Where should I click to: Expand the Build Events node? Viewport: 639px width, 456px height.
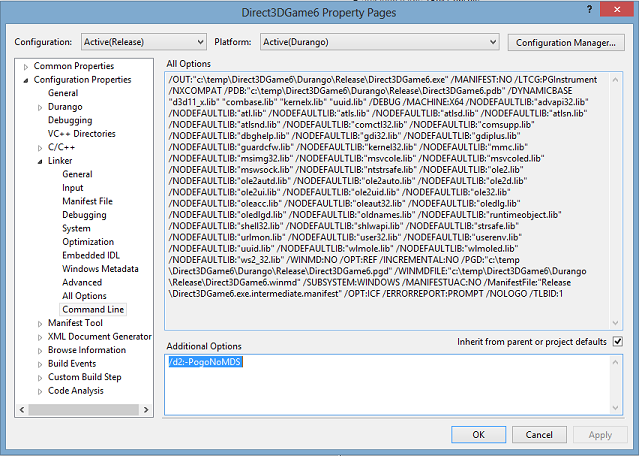pos(40,364)
